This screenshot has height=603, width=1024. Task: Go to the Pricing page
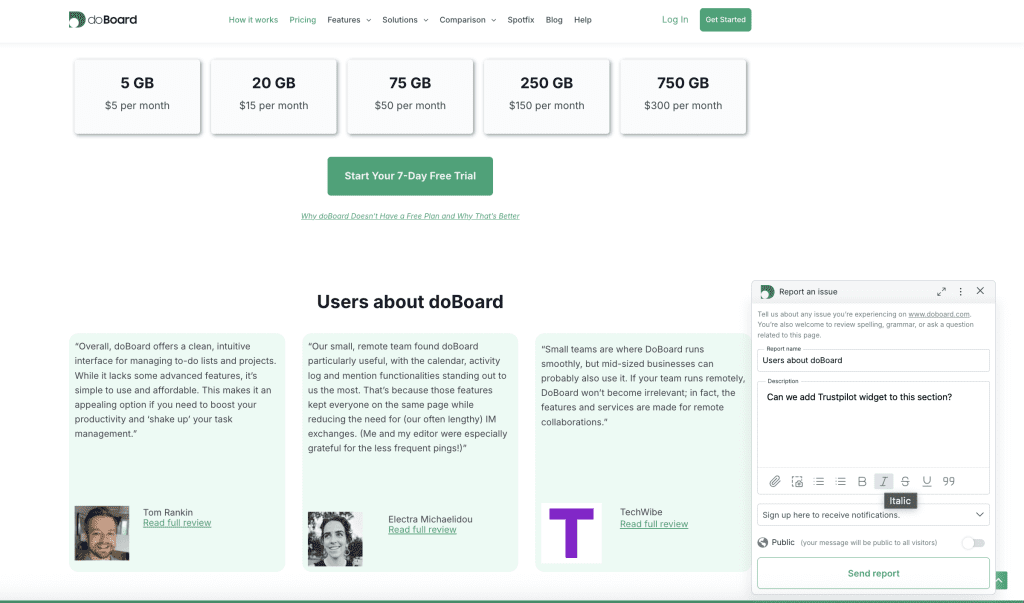[x=302, y=20]
